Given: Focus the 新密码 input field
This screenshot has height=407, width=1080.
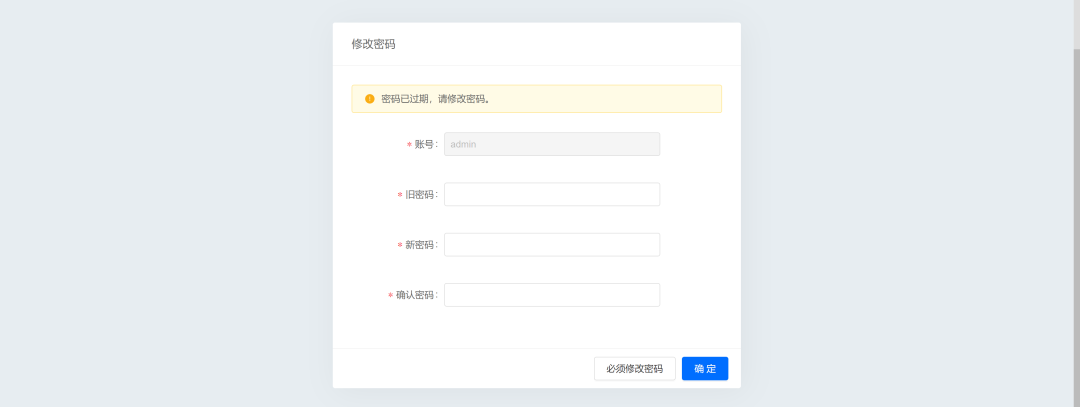Looking at the screenshot, I should 551,245.
